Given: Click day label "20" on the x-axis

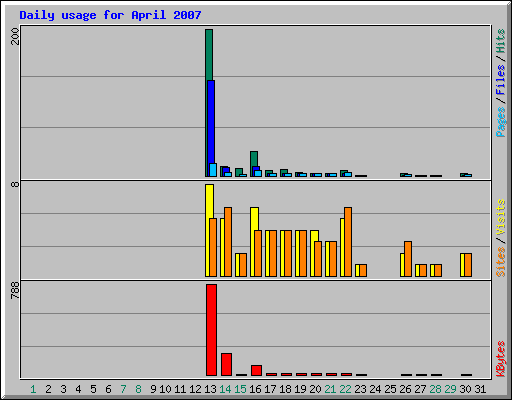Looking at the screenshot, I should tap(315, 389).
